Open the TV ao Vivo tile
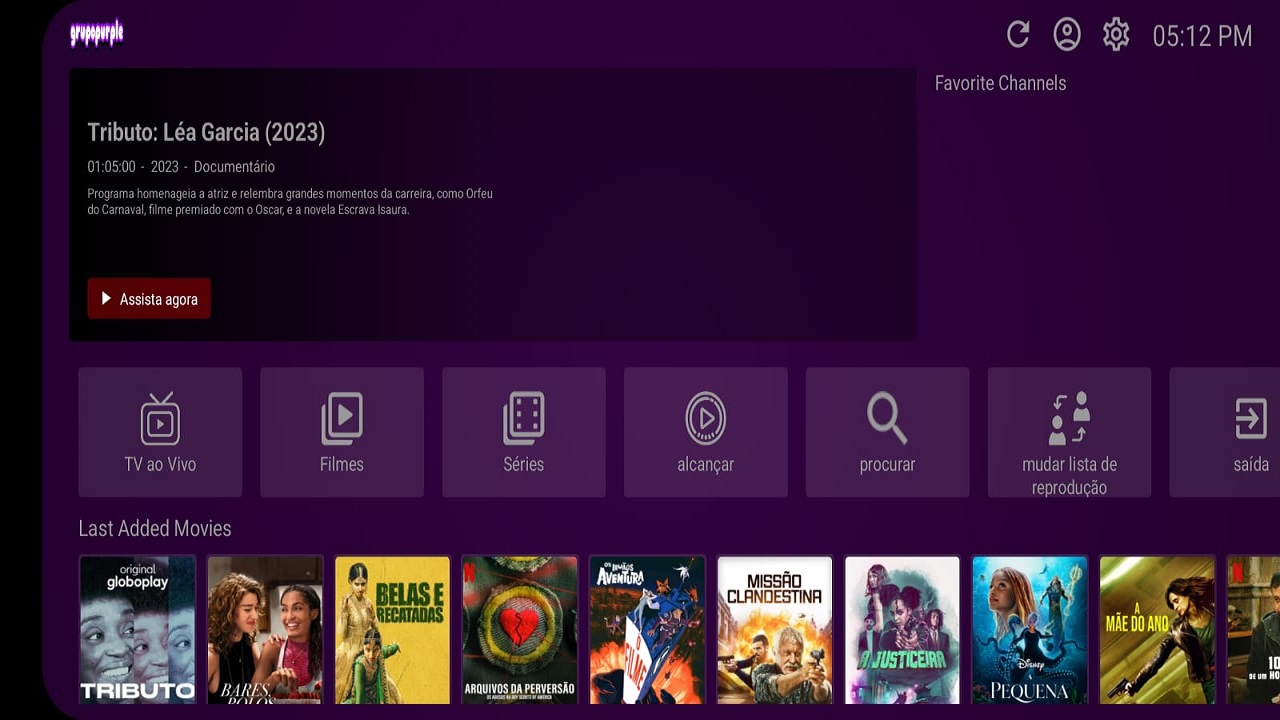This screenshot has height=720, width=1280. pyautogui.click(x=160, y=432)
